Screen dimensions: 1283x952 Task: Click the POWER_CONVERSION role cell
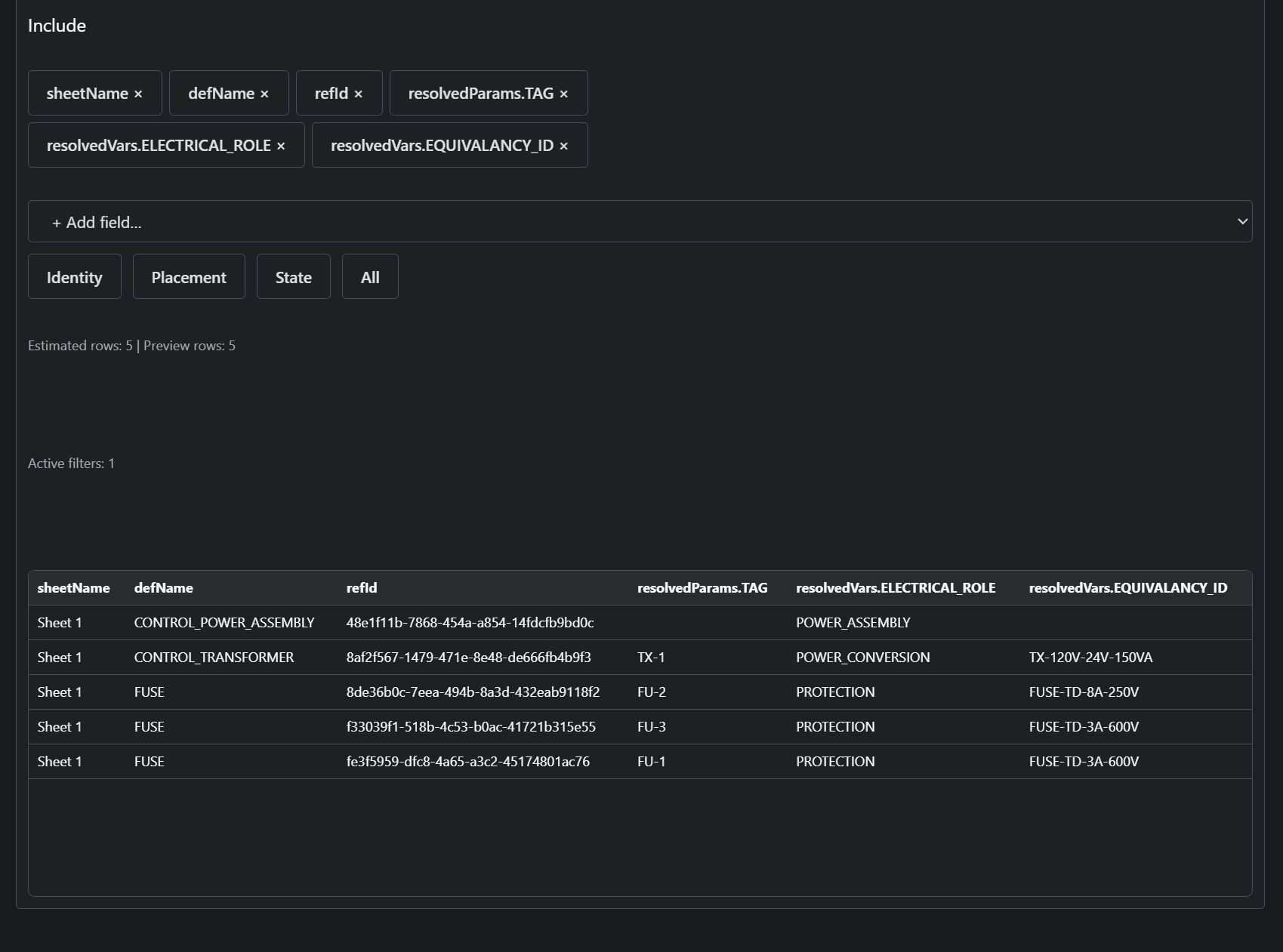(x=863, y=658)
